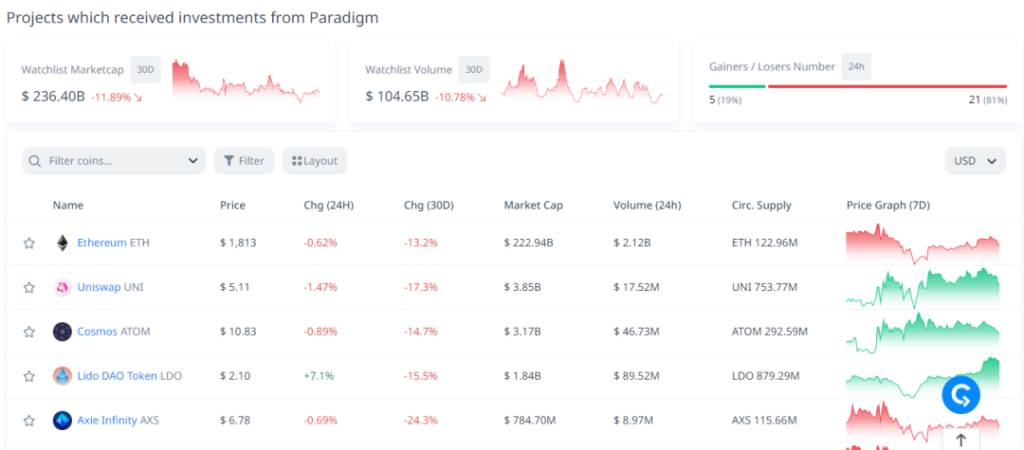Screen dimensions: 1024x450
Task: Click the Cosmos ATOM logo icon
Action: click(62, 331)
